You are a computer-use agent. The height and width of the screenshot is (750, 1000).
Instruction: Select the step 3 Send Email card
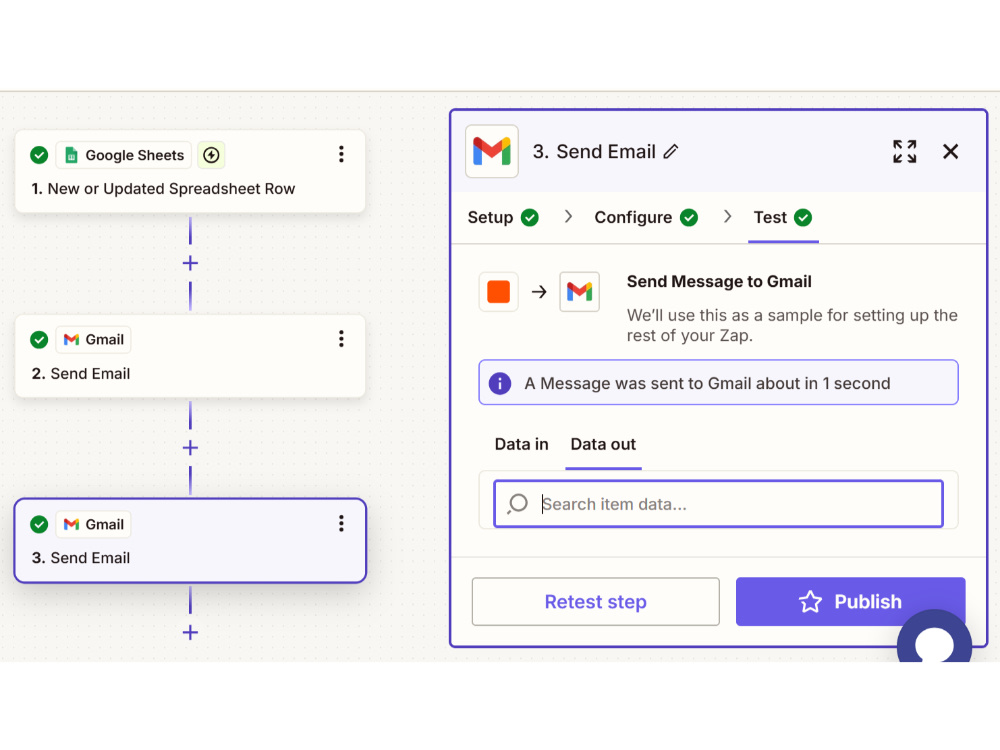tap(190, 541)
